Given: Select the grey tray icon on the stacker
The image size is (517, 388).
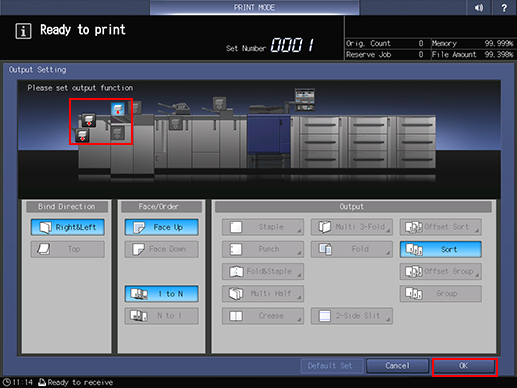Looking at the screenshot, I should coord(175,123).
